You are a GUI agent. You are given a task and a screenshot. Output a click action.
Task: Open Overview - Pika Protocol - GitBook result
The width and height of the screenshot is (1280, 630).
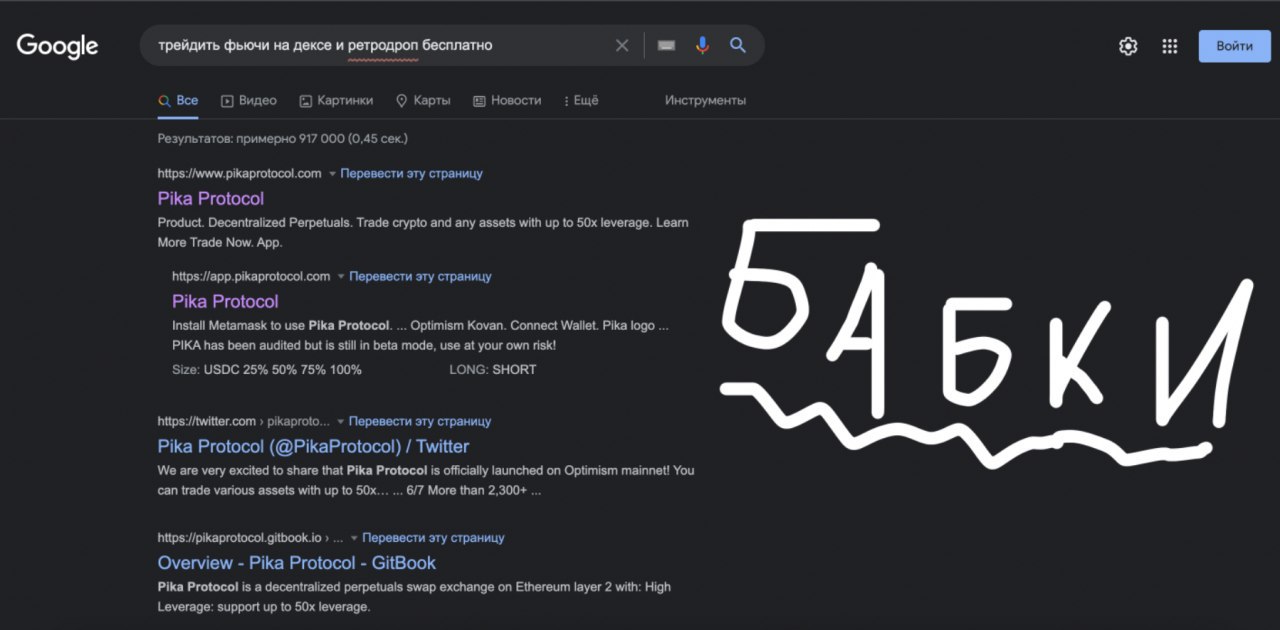[297, 562]
